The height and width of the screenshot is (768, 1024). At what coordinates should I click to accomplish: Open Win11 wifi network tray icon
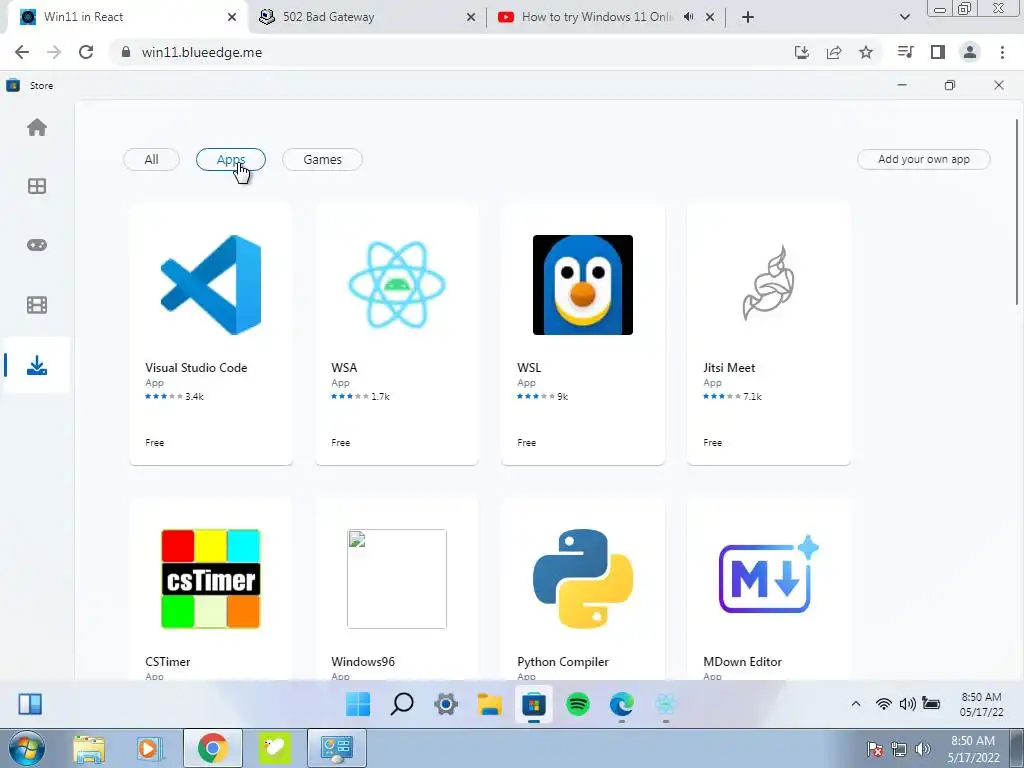[884, 704]
